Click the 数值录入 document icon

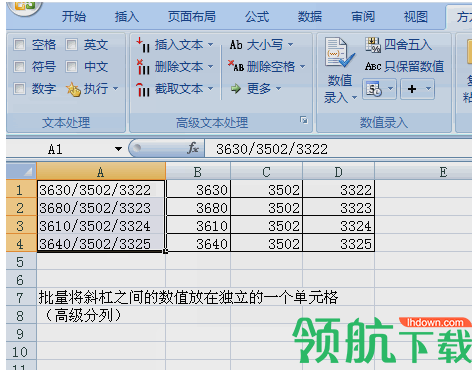[339, 53]
